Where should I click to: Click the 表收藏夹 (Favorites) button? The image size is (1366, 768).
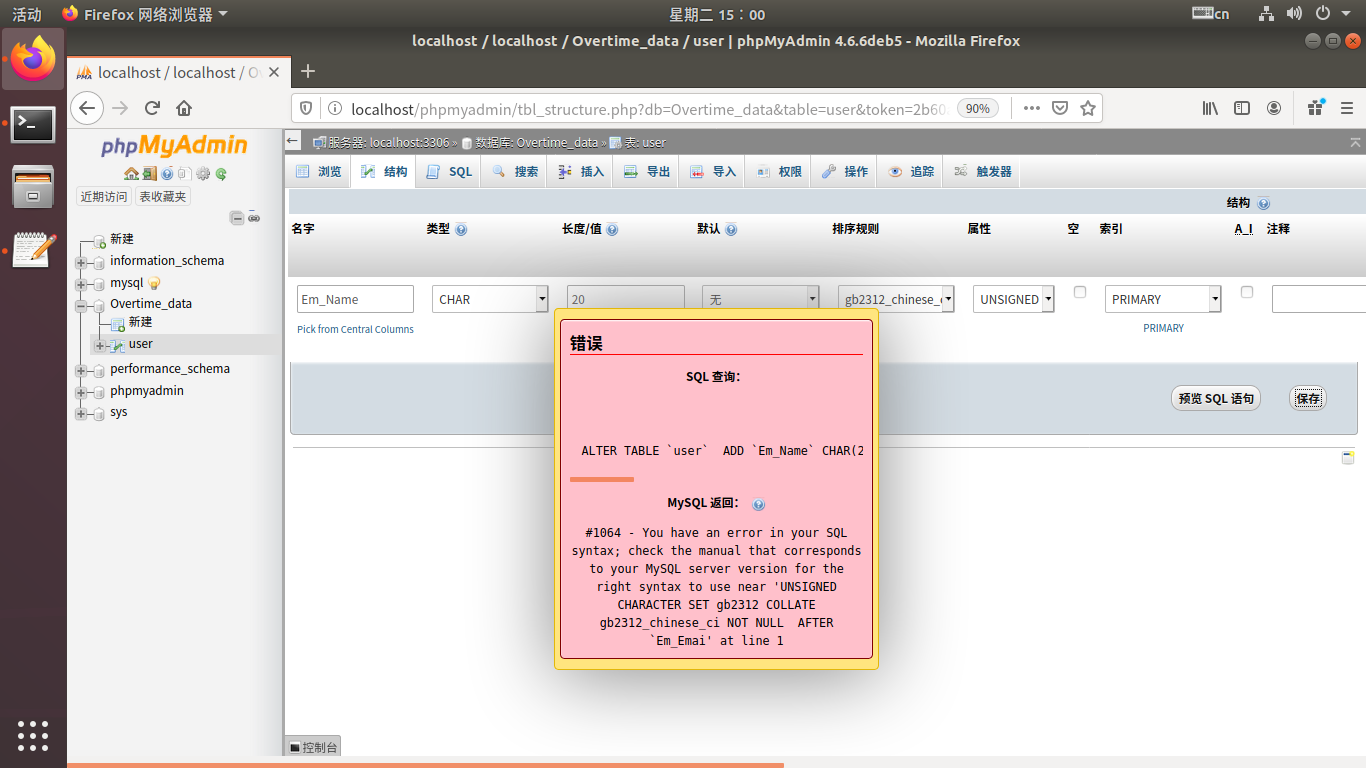tap(162, 197)
